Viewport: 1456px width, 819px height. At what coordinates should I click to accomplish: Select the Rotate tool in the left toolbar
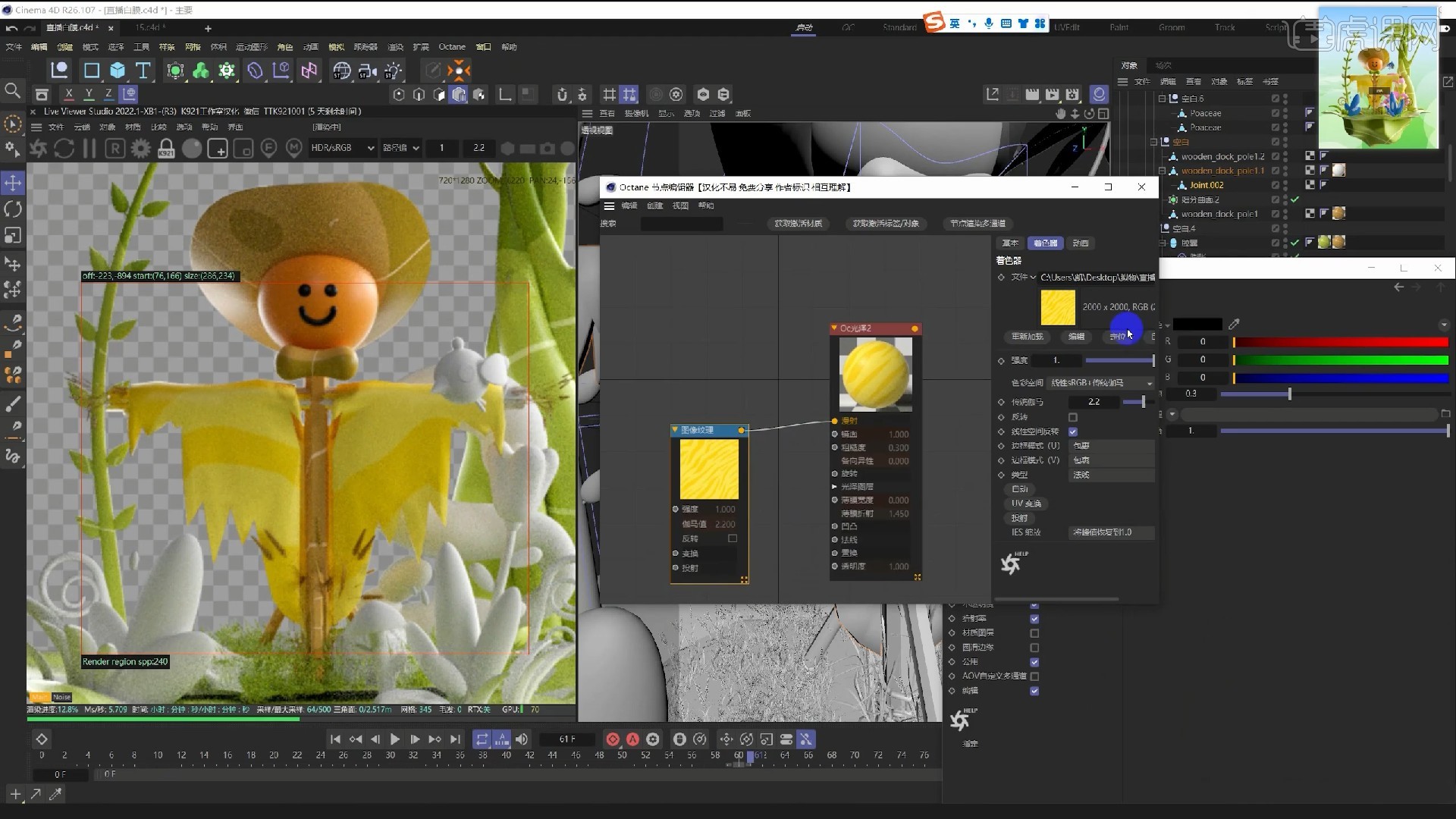[12, 209]
